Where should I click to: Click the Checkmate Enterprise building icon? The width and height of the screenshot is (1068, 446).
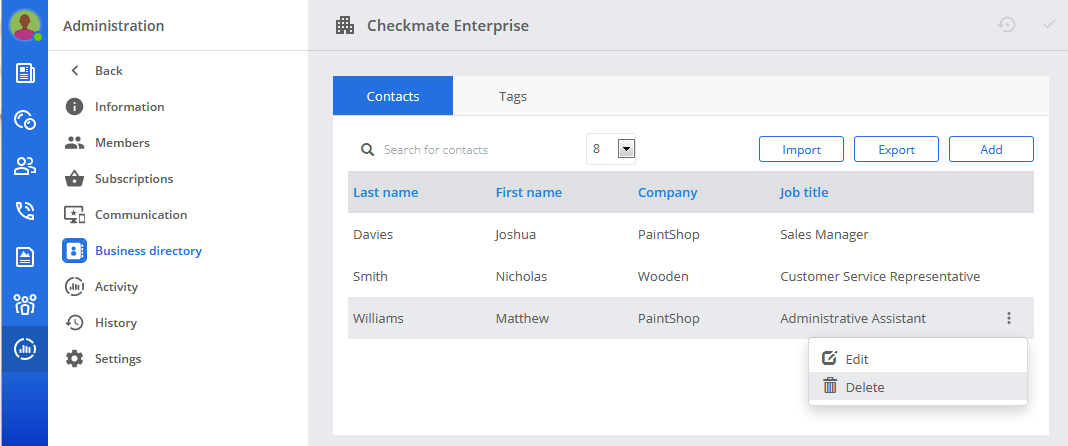[x=345, y=26]
